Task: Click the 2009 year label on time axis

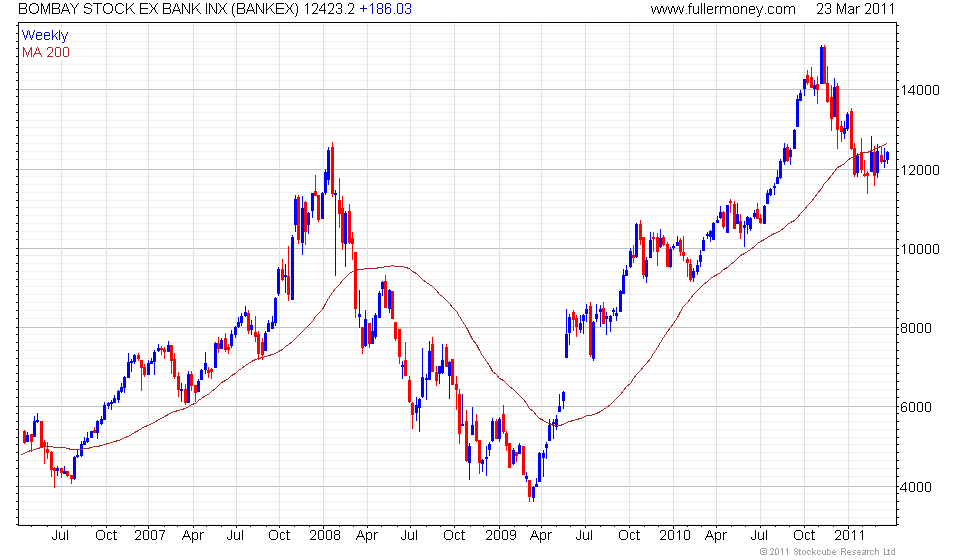Action: coord(501,536)
